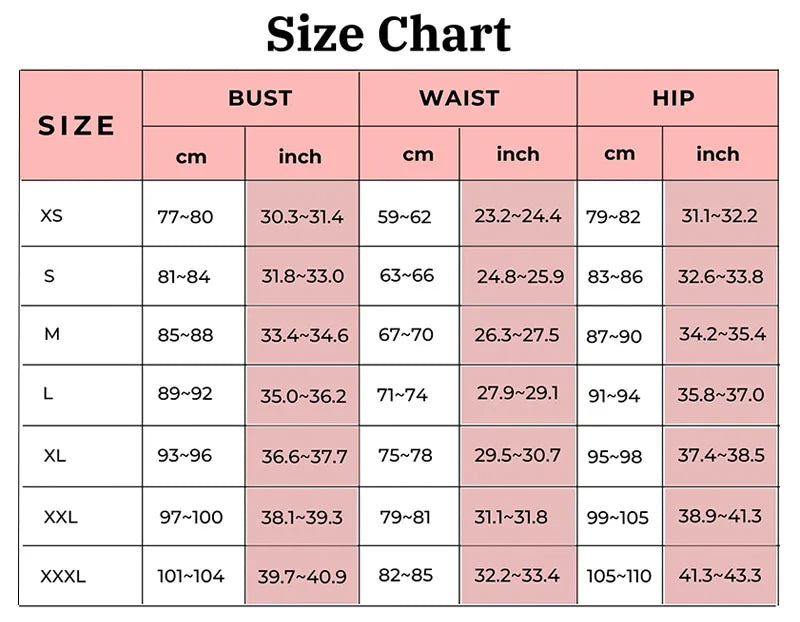Click the Size Chart title text

pyautogui.click(x=388, y=33)
